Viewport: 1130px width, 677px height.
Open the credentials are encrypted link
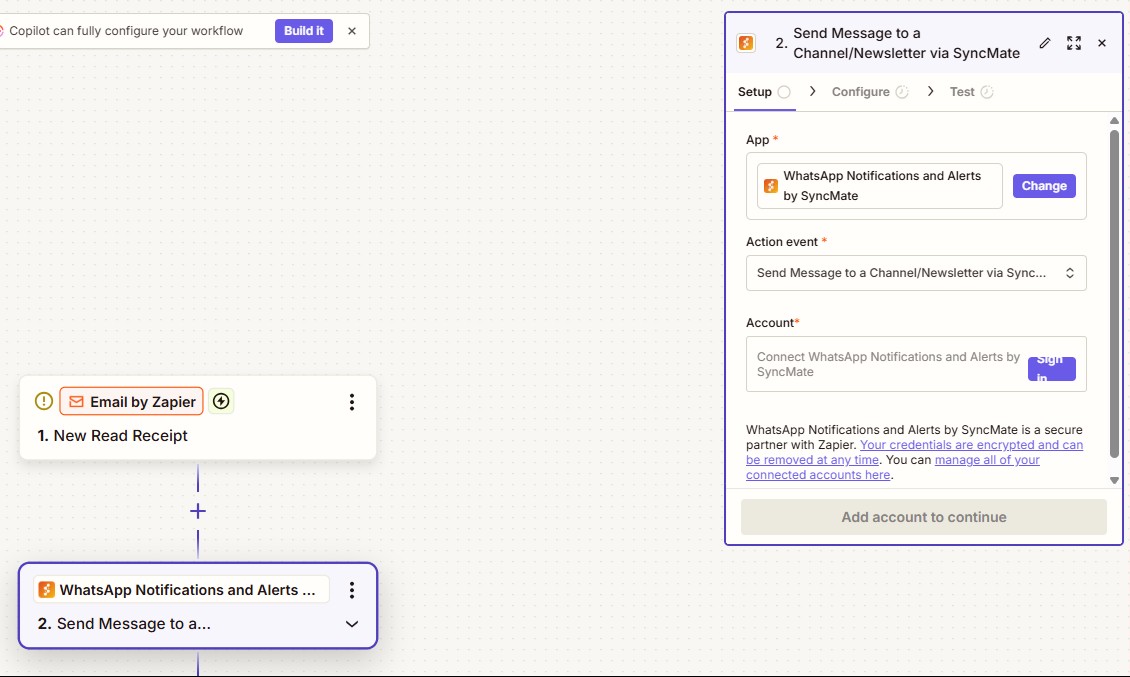(915, 452)
